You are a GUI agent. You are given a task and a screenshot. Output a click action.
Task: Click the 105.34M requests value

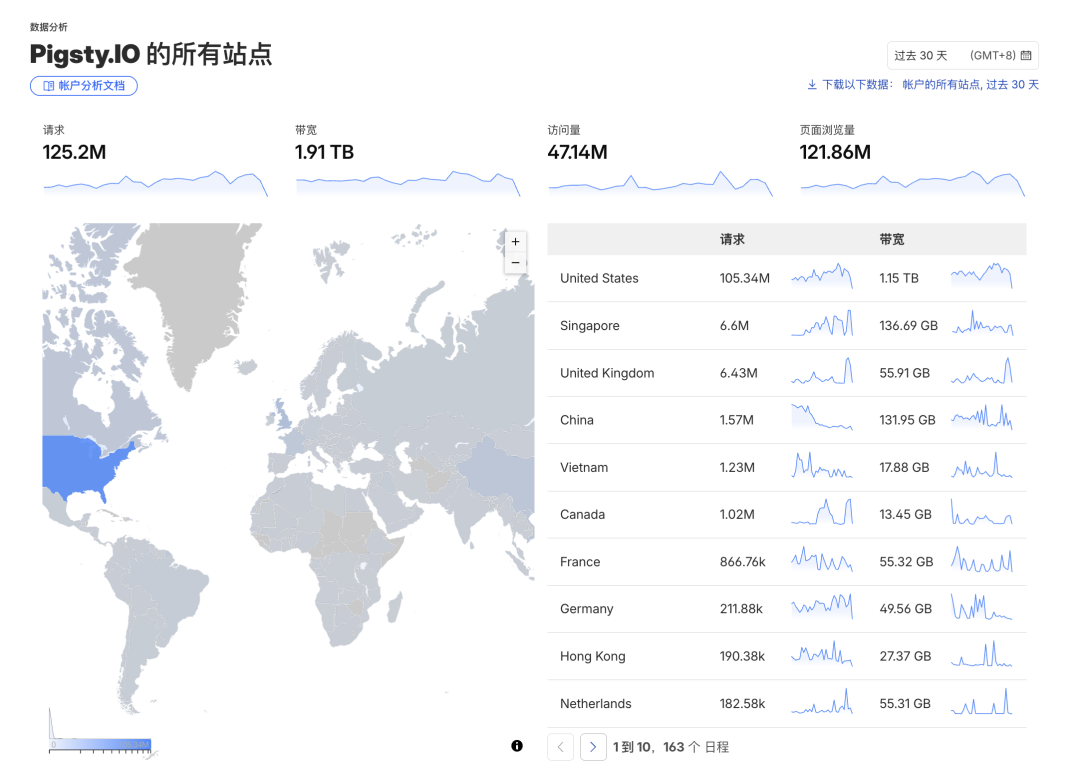(x=745, y=278)
